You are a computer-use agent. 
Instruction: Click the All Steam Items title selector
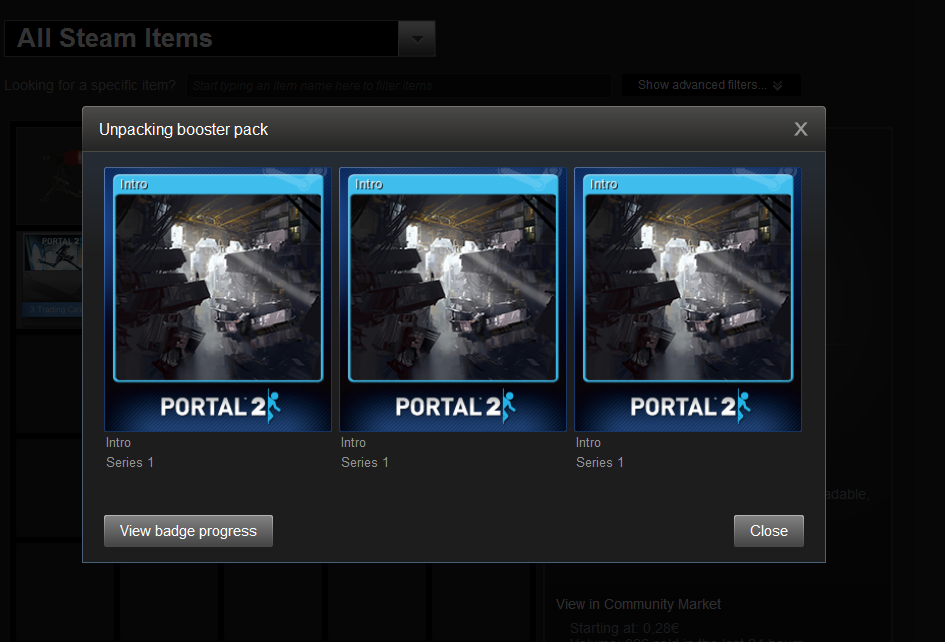[x=200, y=38]
